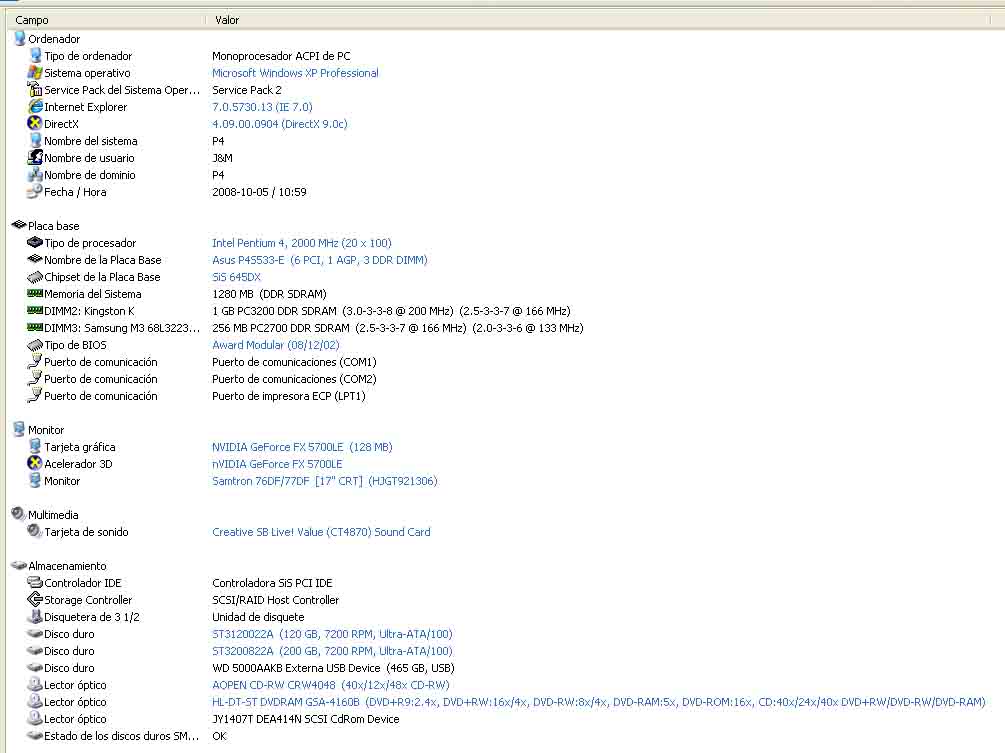Click the value Puerto de comunicaciones (COM2)
This screenshot has height=753, width=1005.
click(294, 379)
